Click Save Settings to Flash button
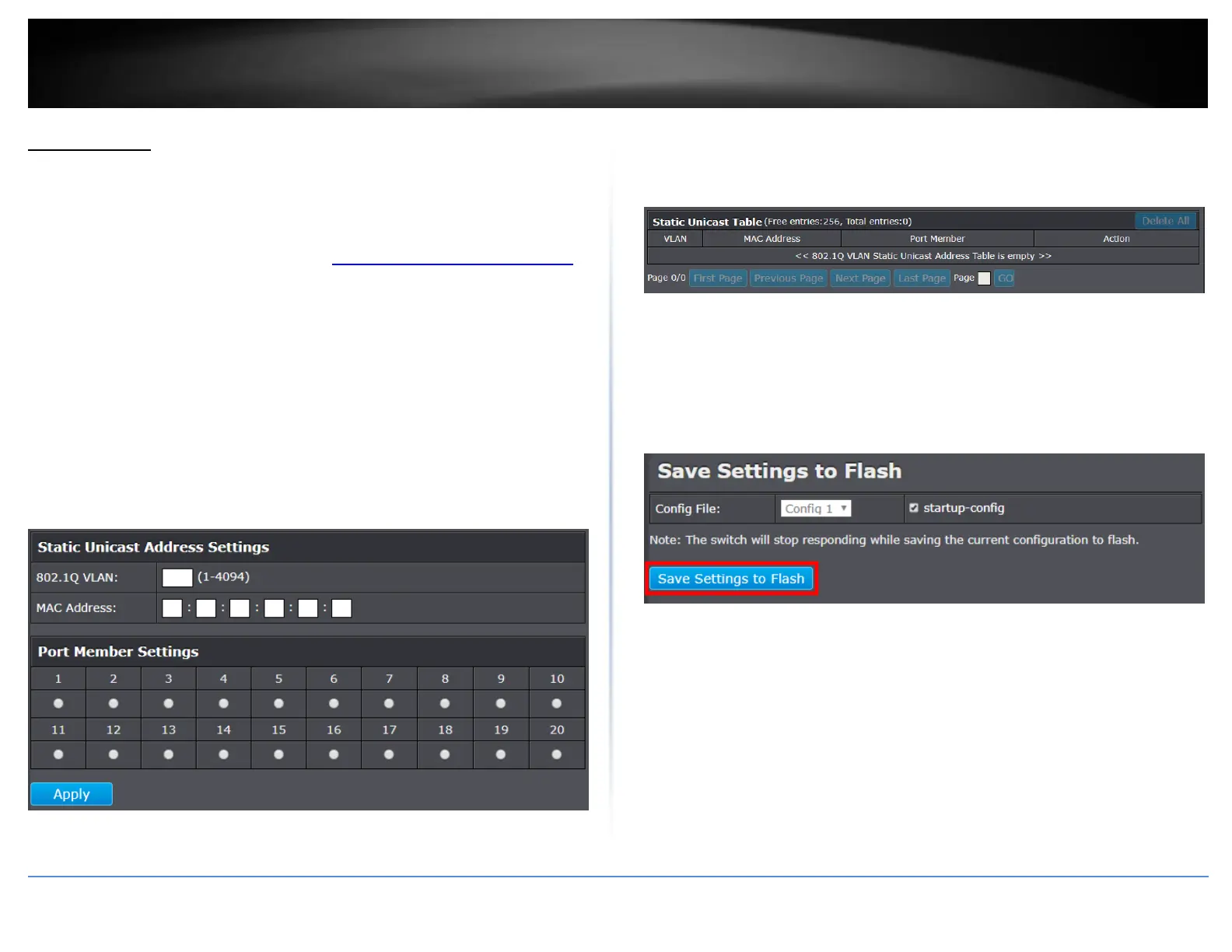This screenshot has height=952, width=1232. tap(731, 579)
